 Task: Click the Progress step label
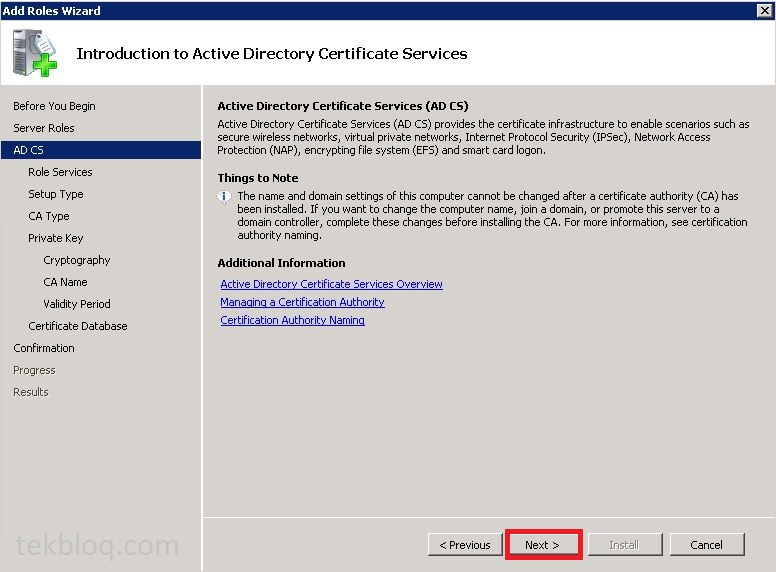(34, 370)
